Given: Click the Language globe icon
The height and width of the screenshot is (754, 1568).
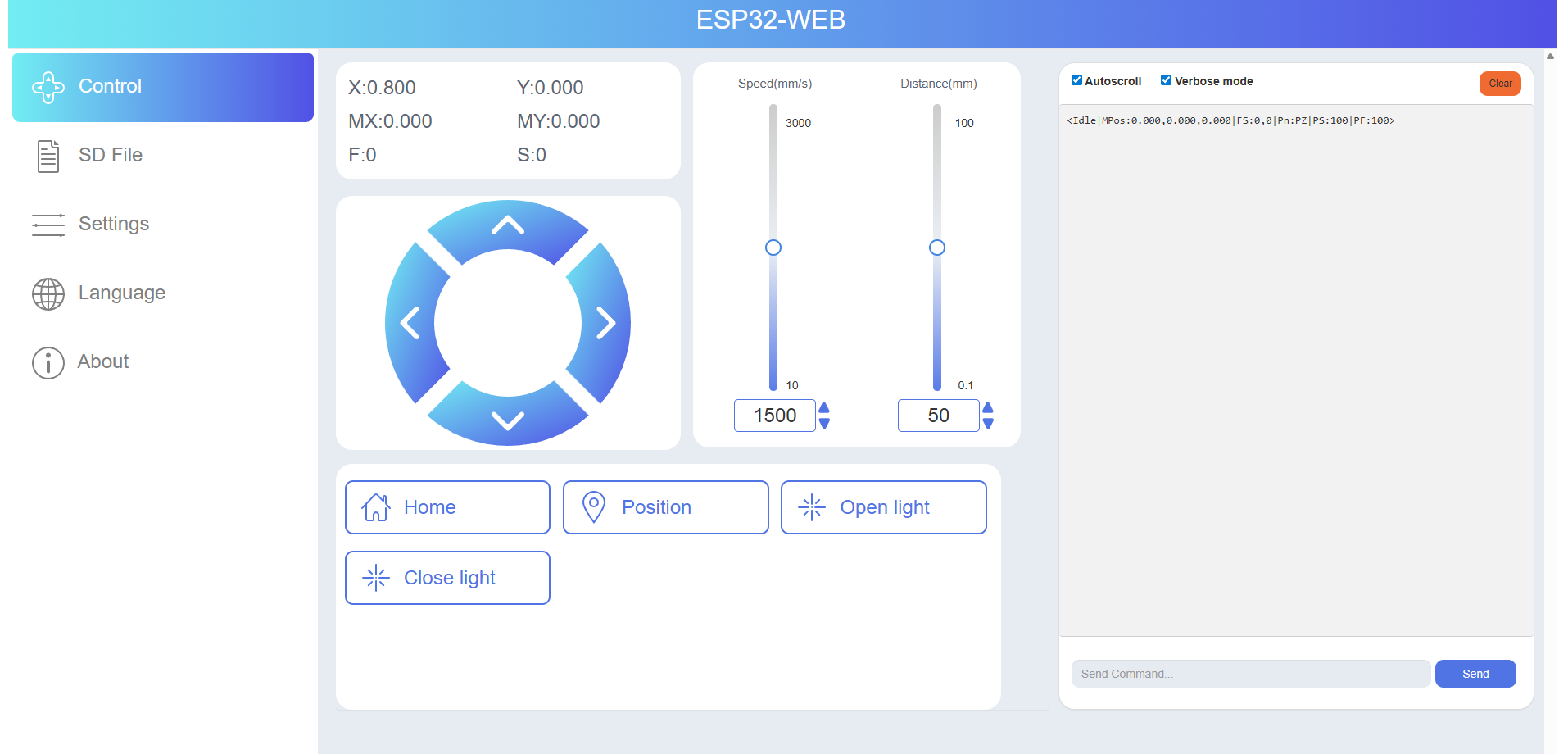Looking at the screenshot, I should pos(48,294).
